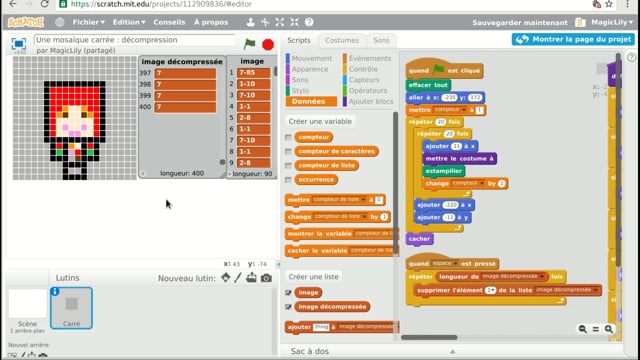Uncheck the image list checkbox

[288, 293]
